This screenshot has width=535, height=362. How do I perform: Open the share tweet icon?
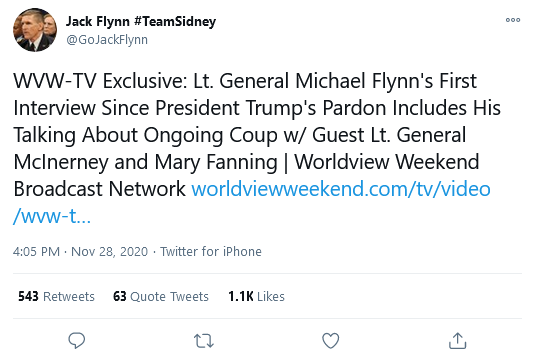pyautogui.click(x=458, y=341)
